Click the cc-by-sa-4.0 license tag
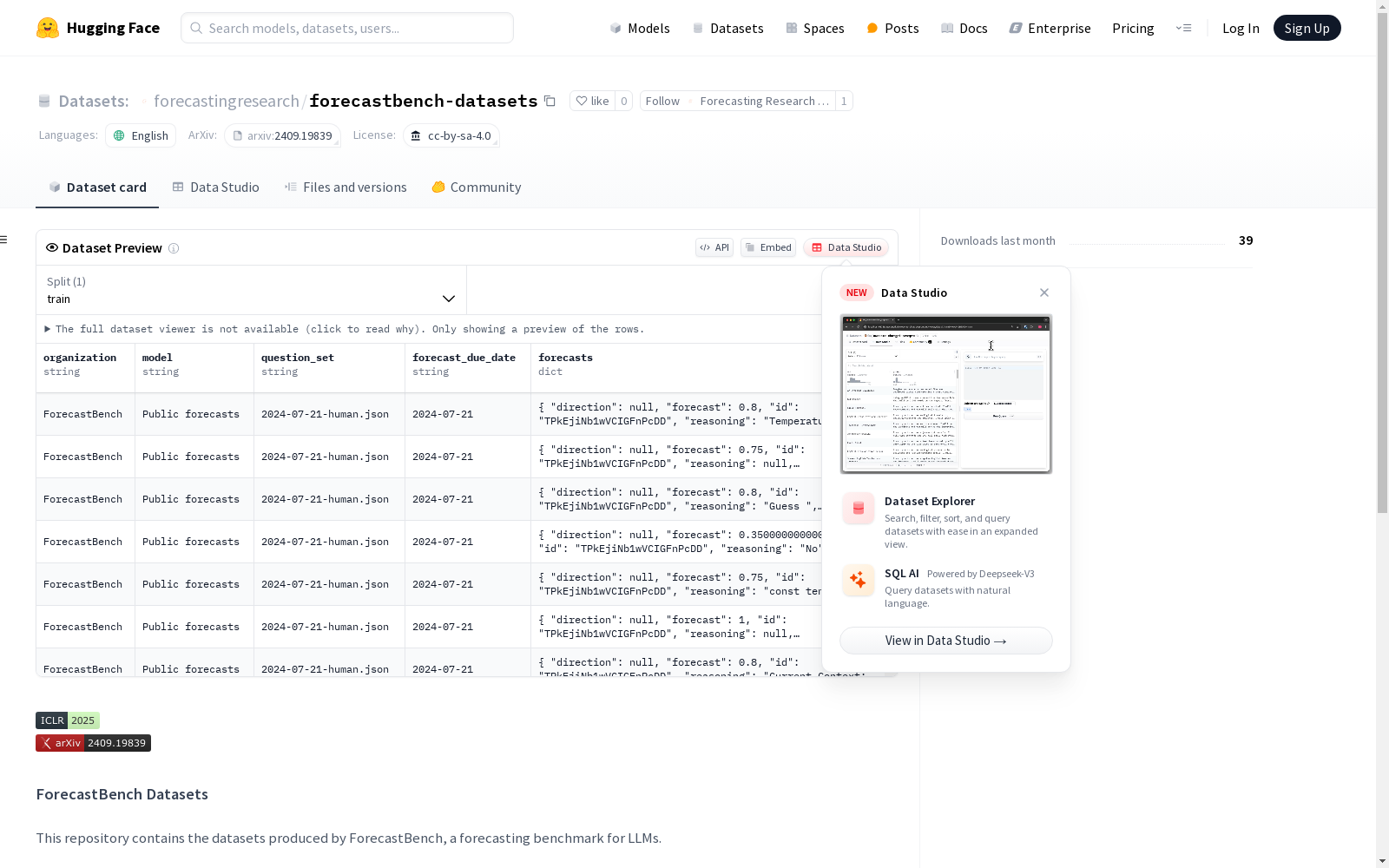Screen dimensions: 1389x868 (x=451, y=135)
